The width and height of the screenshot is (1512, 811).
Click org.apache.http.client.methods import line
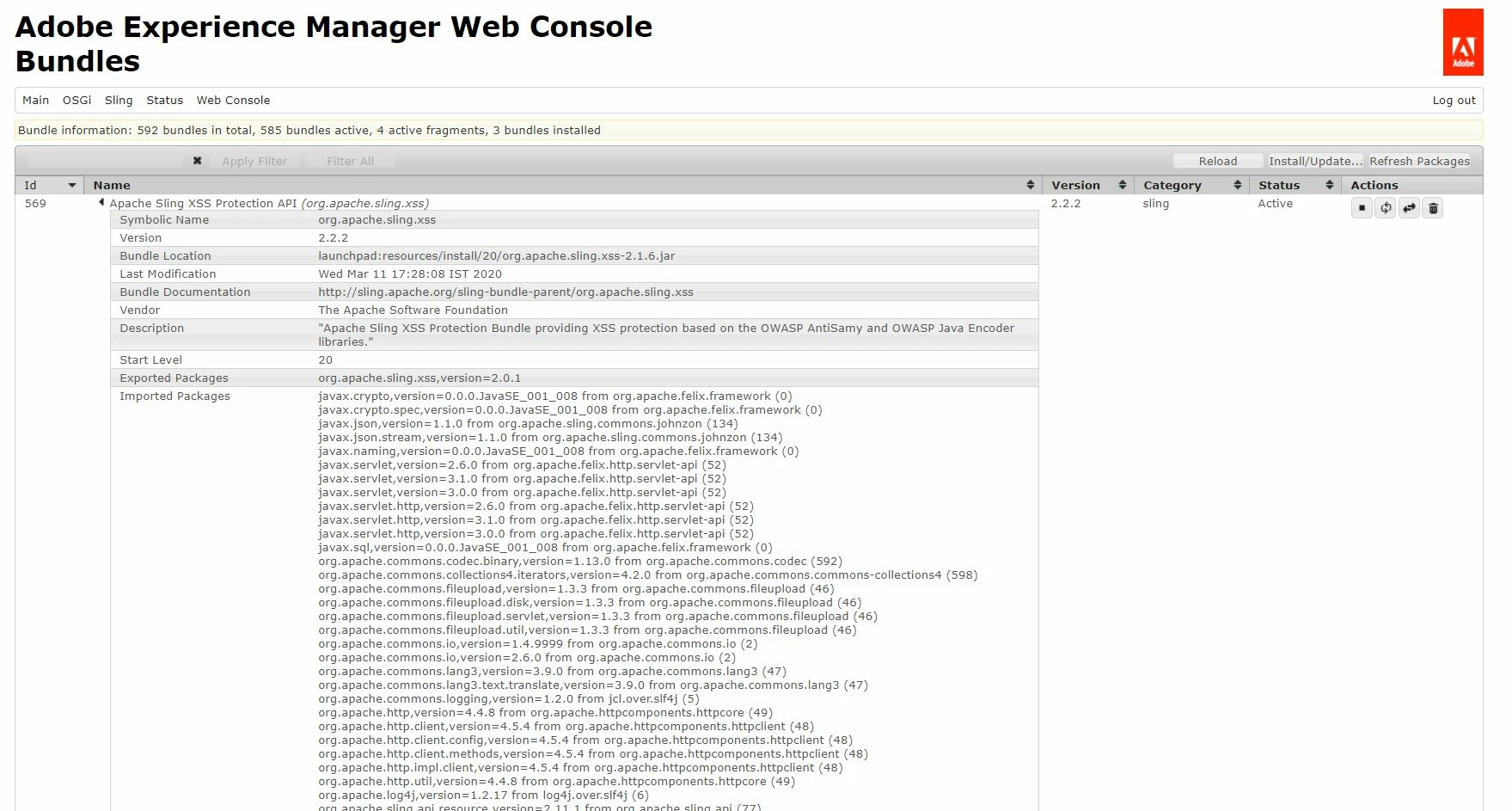pos(593,754)
